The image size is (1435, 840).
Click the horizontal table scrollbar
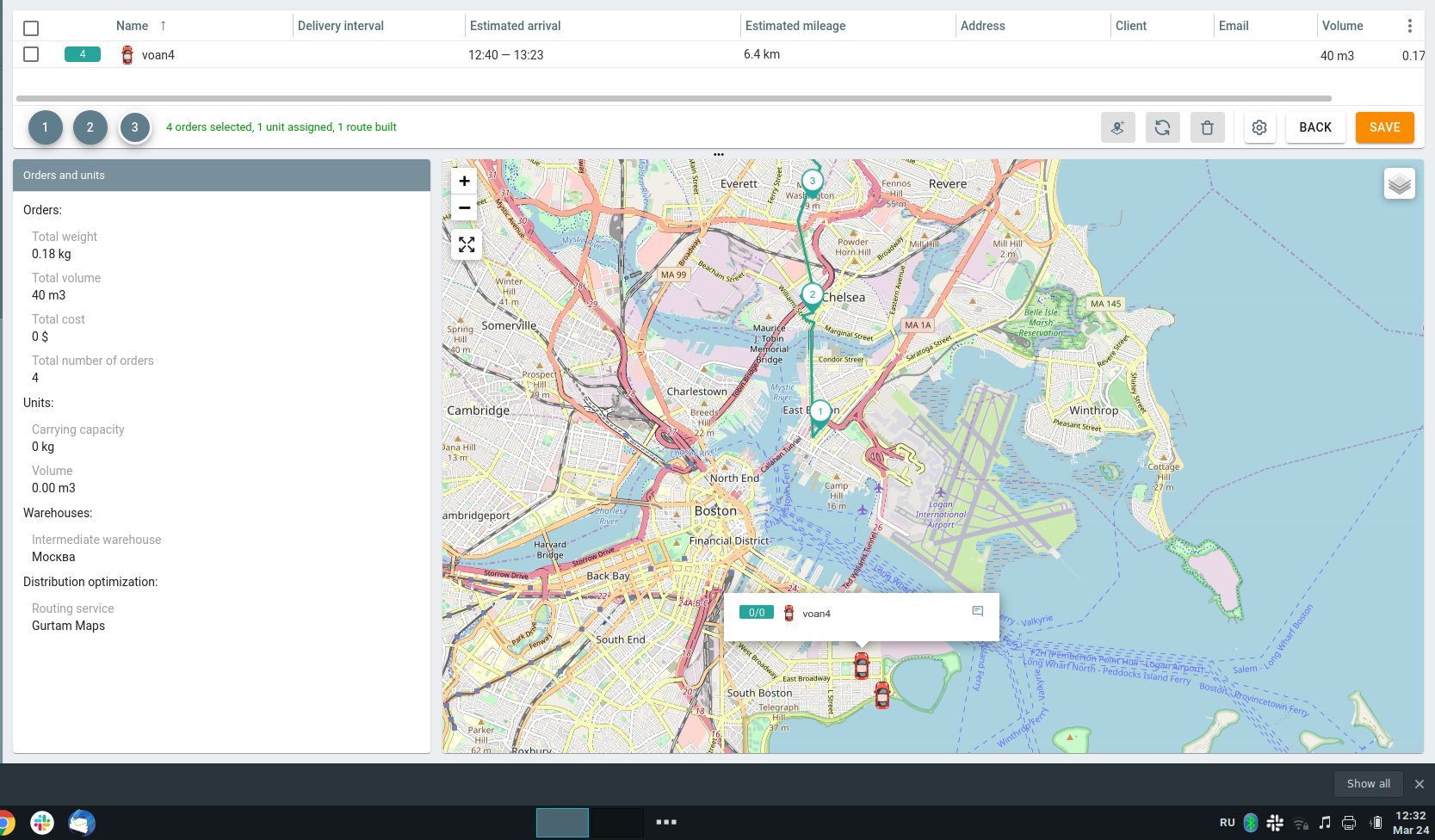673,98
